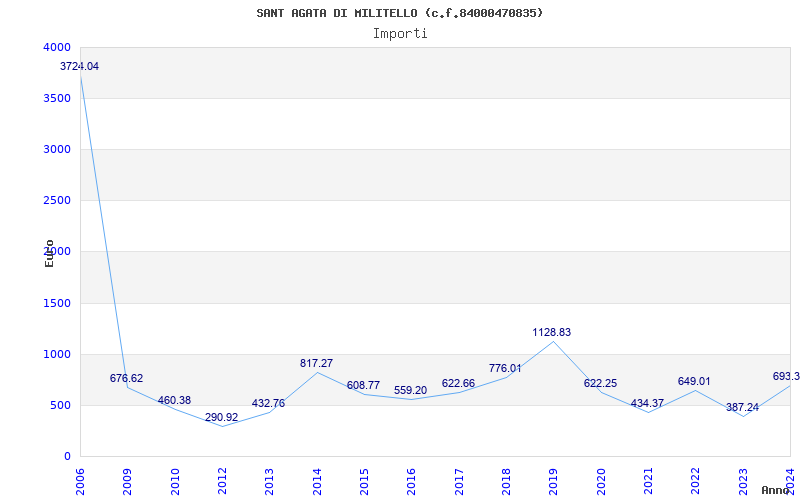Click the 2500 Euro axis tick

tap(58, 201)
